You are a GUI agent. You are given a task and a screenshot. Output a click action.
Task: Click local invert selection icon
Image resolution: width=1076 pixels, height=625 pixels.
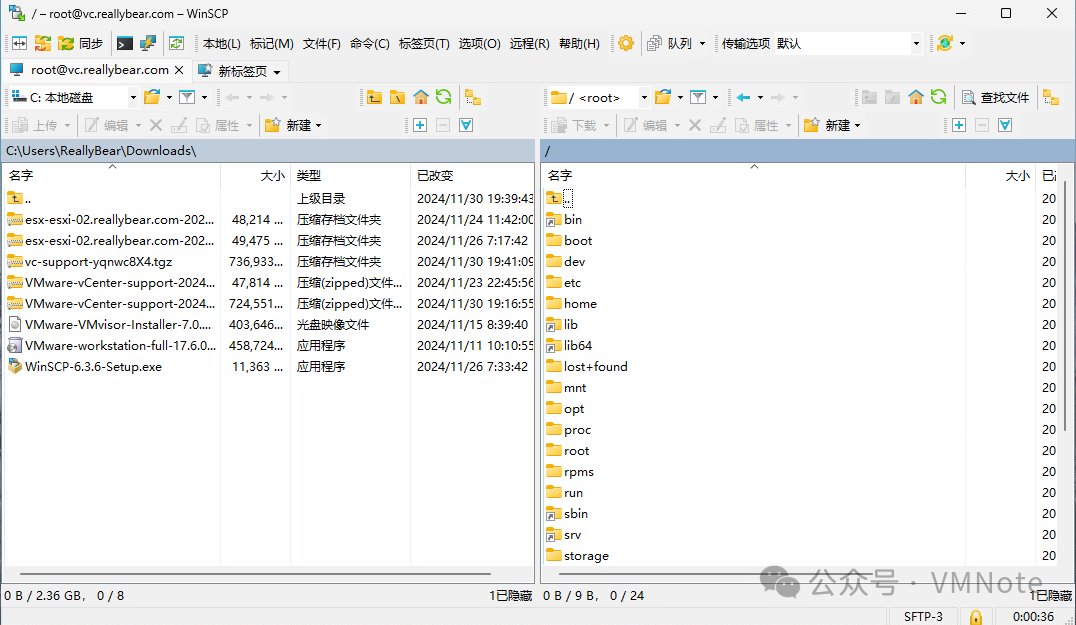point(466,126)
